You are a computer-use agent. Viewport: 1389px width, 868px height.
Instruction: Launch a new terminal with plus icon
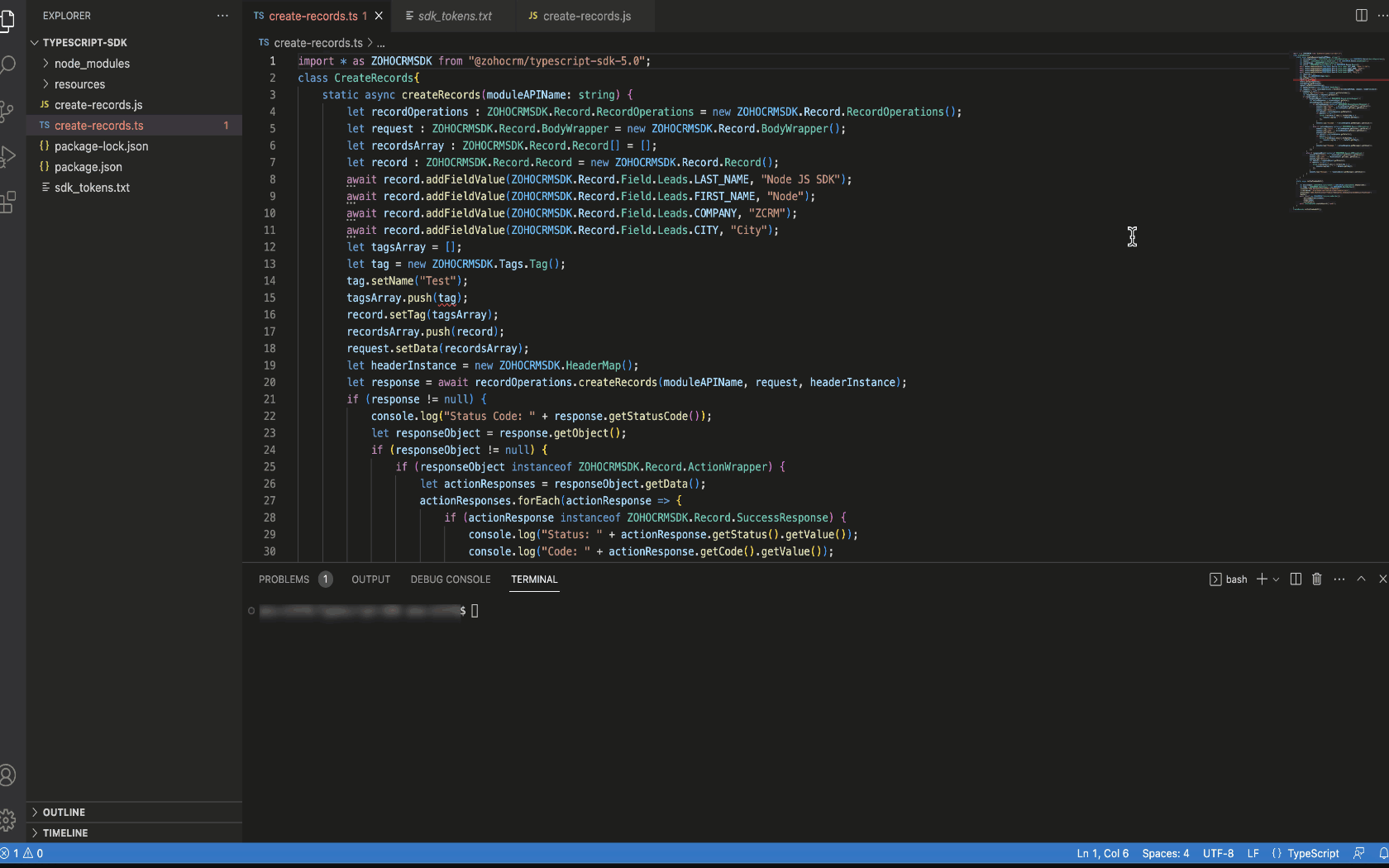pyautogui.click(x=1262, y=579)
